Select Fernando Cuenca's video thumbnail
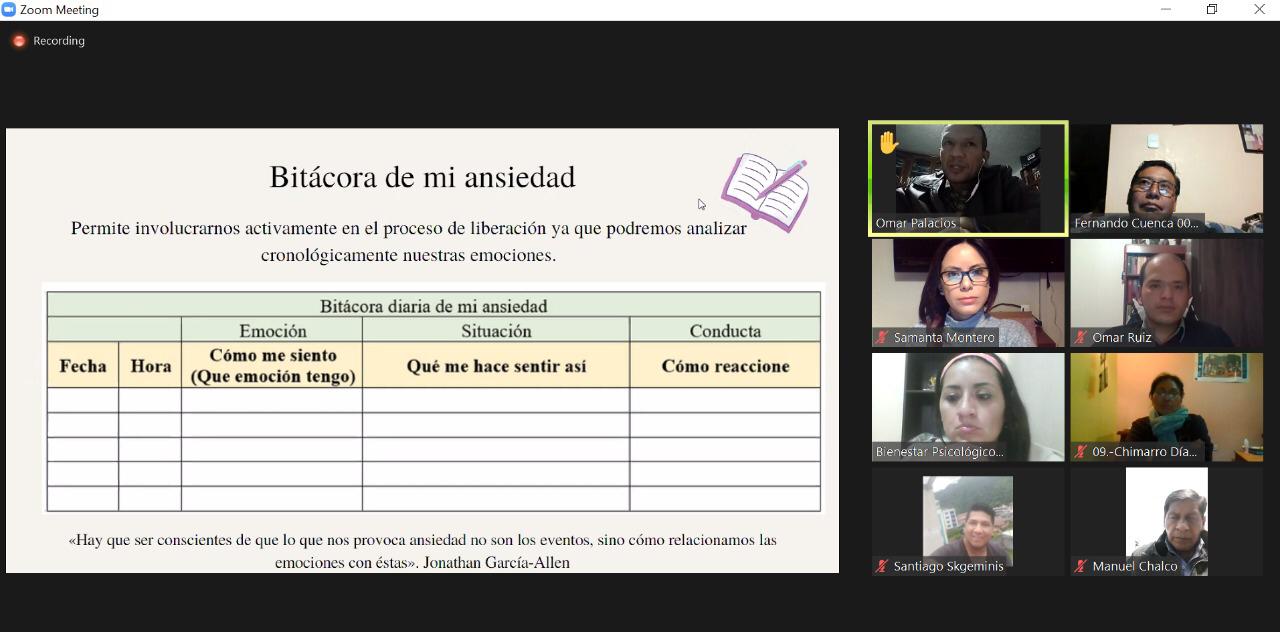1280x632 pixels. pos(1167,178)
